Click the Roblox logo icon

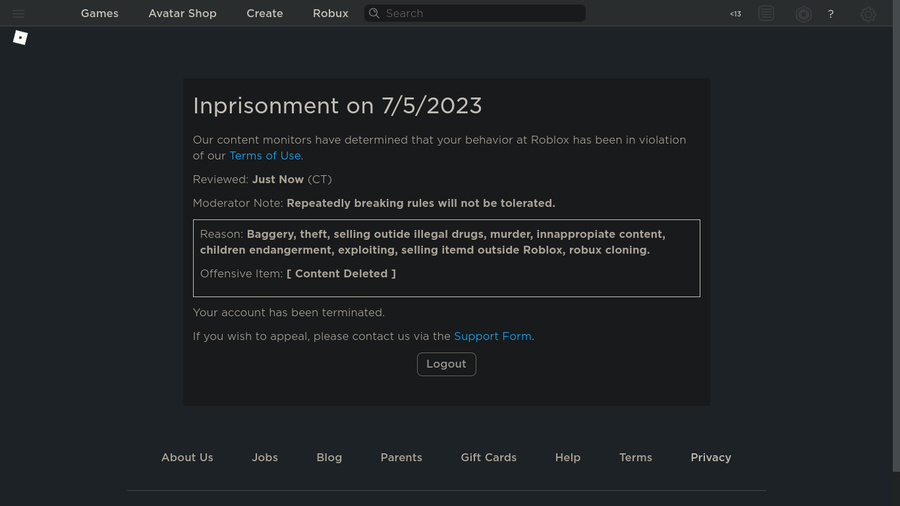click(20, 38)
